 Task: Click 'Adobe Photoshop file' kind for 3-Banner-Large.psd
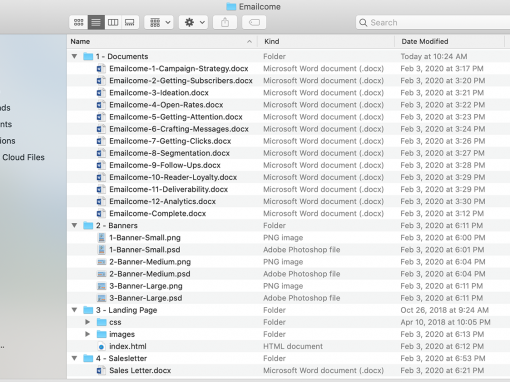point(302,298)
